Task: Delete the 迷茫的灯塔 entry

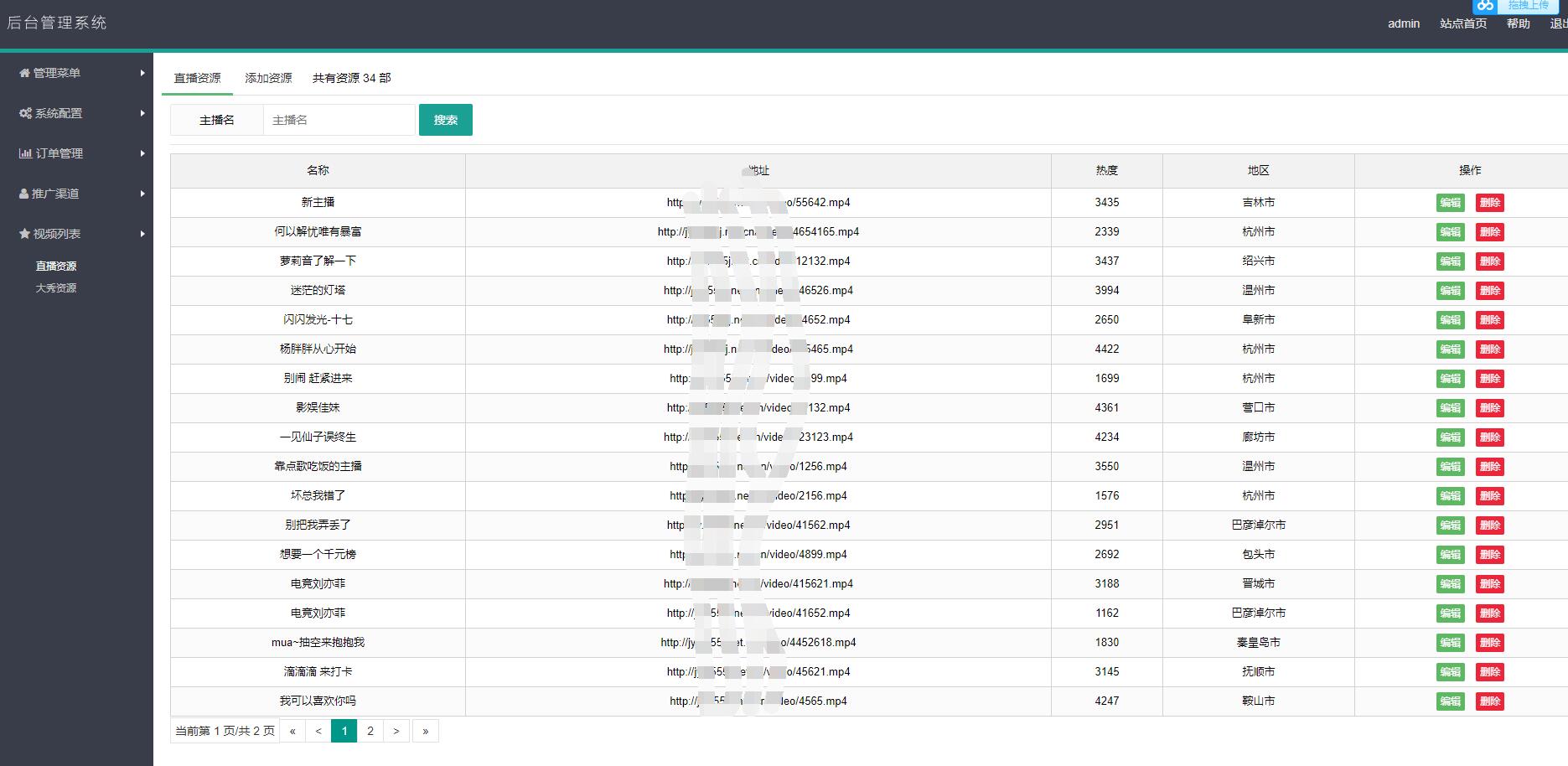Action: click(1489, 291)
